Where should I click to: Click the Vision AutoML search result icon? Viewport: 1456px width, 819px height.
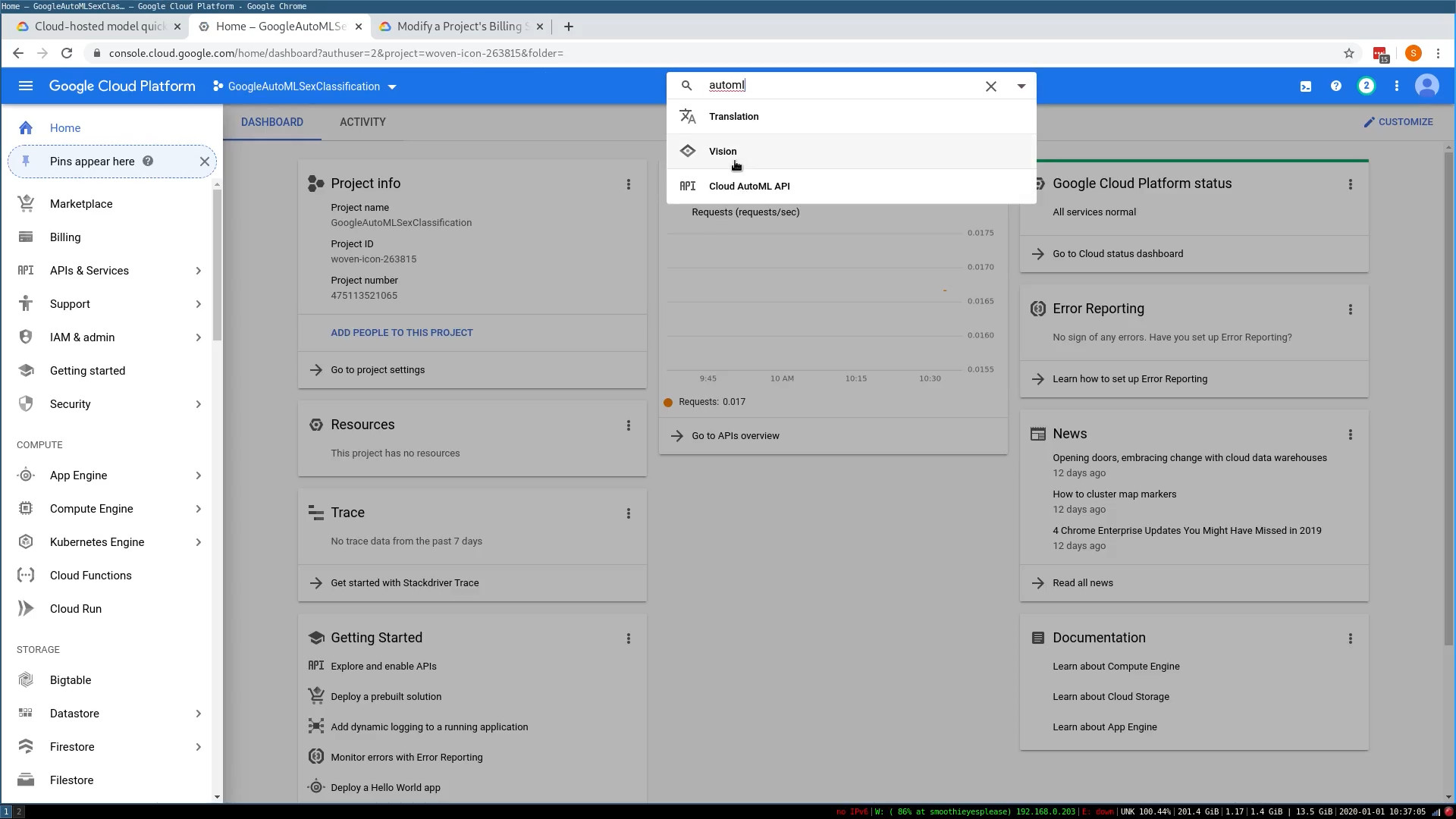[x=689, y=150]
